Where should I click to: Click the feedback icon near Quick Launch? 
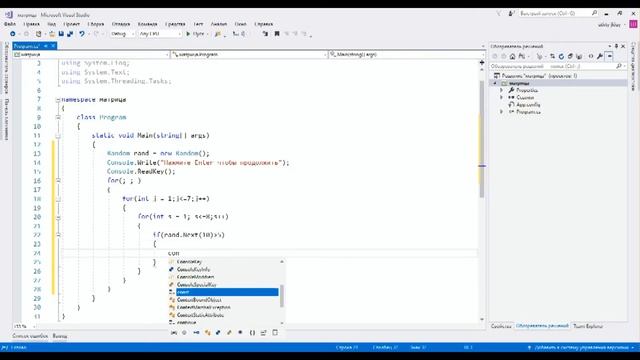coord(511,13)
